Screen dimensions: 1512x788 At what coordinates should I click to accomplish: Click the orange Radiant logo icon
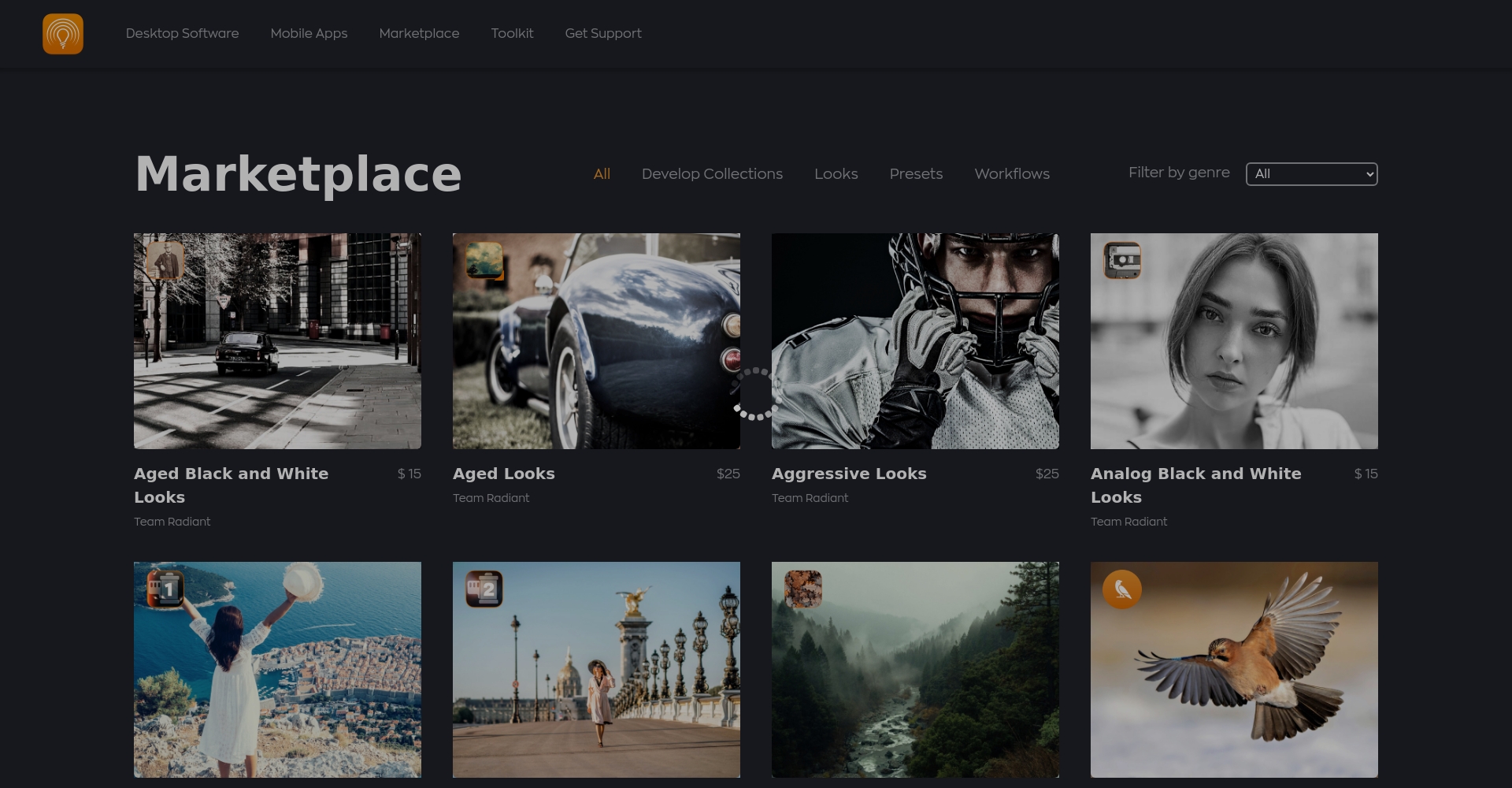(63, 34)
